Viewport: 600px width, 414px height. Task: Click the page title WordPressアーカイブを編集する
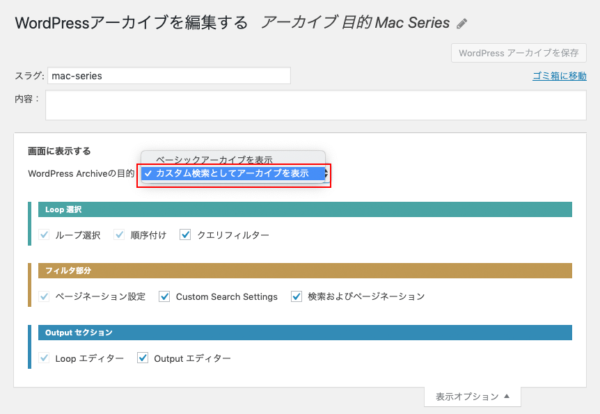click(131, 23)
